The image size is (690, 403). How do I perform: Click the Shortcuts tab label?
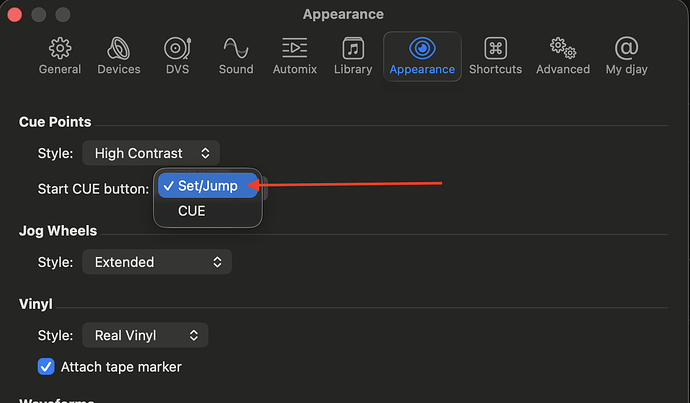point(495,69)
